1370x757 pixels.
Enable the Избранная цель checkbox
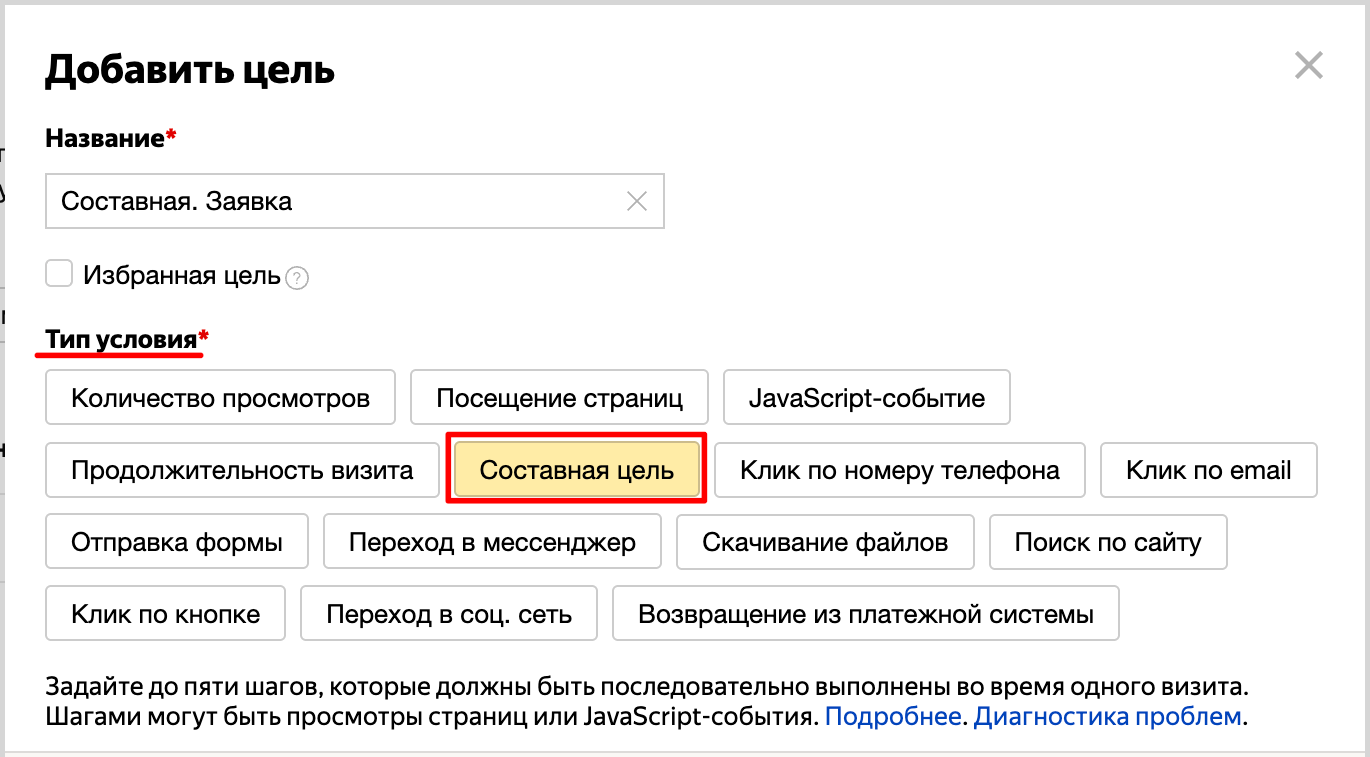(60, 273)
